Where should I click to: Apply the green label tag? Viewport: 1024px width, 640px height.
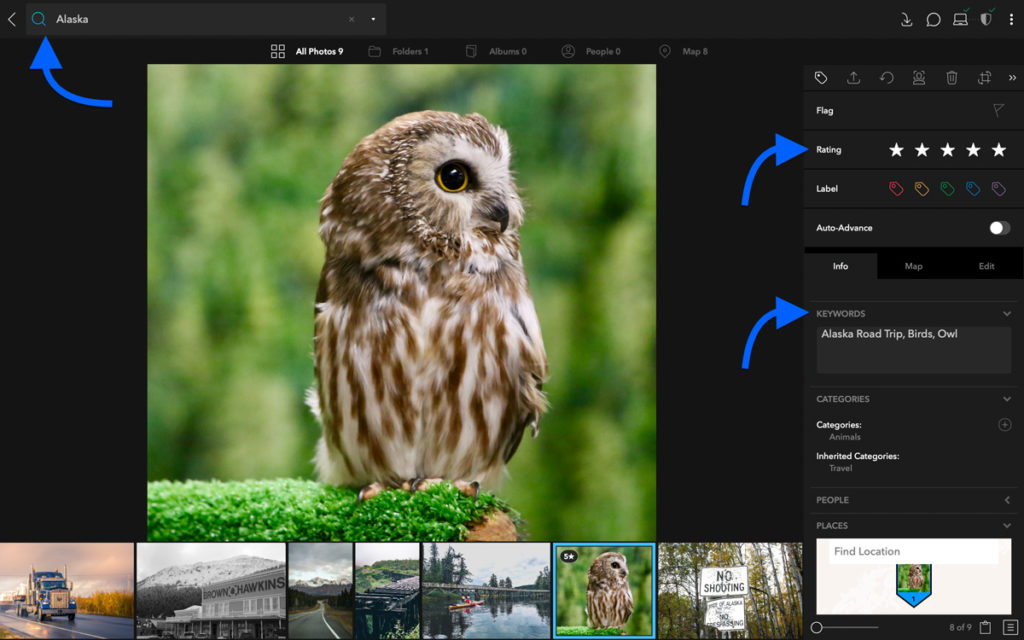pos(947,189)
